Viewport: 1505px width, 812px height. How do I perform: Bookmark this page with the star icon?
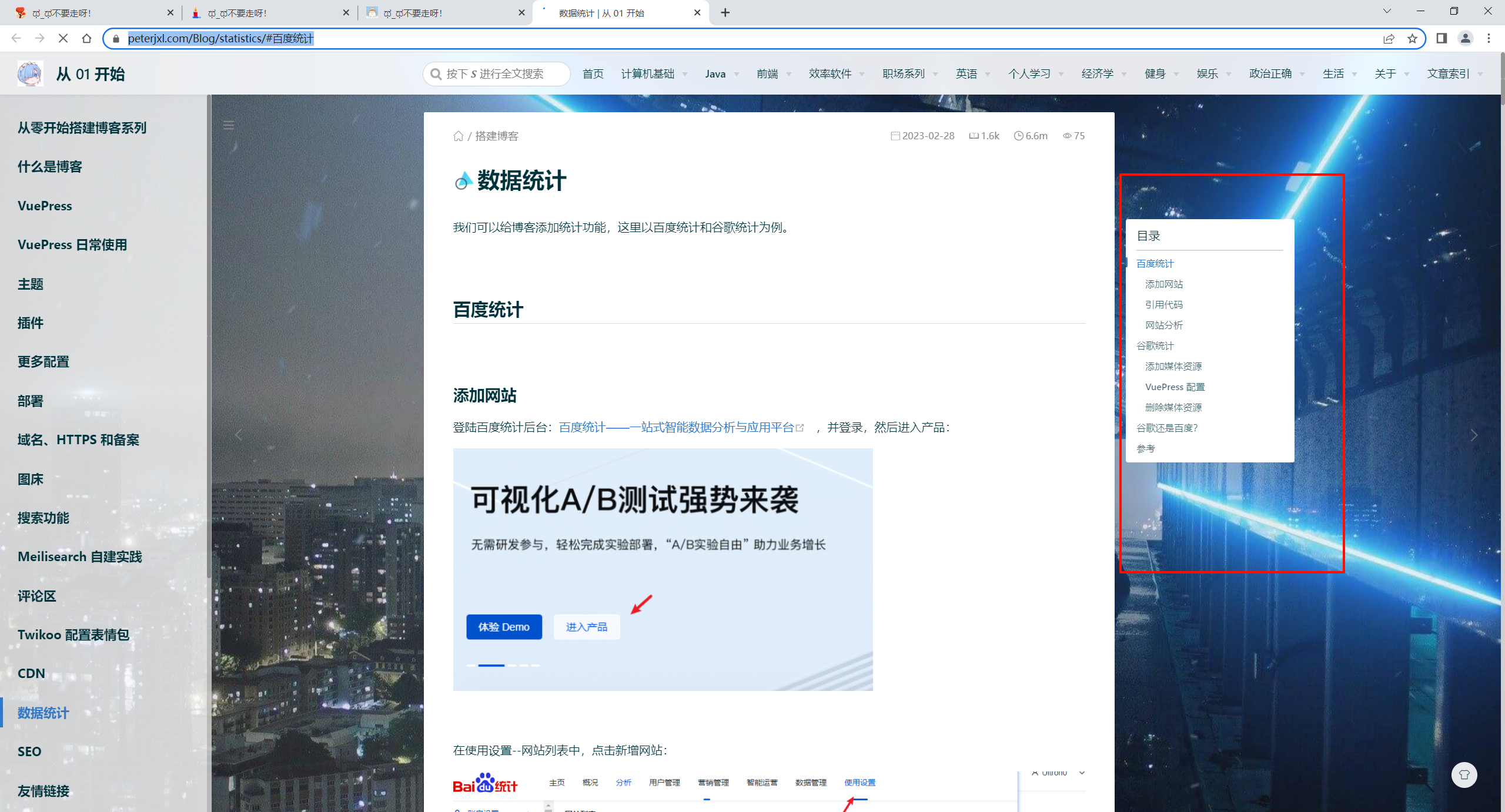tap(1412, 39)
